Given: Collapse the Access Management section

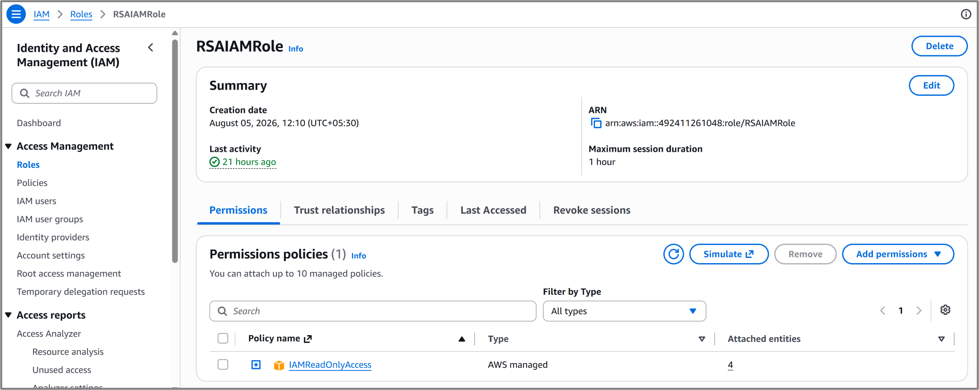Looking at the screenshot, I should (9, 146).
